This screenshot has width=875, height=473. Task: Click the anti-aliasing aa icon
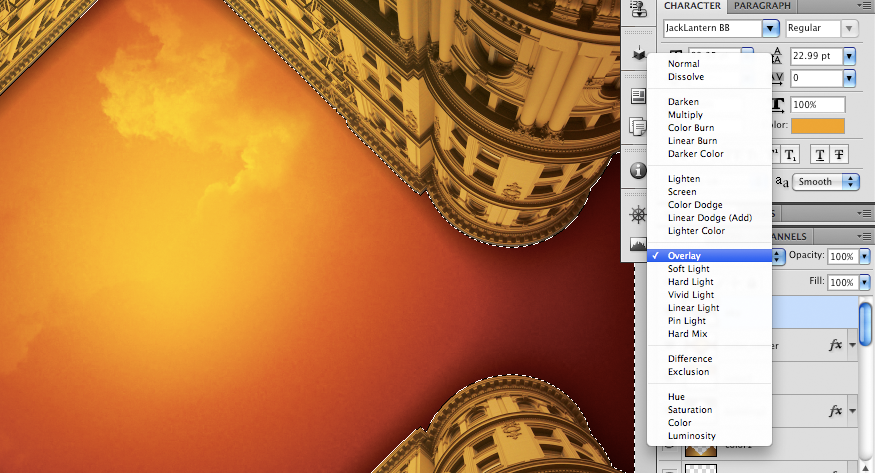[782, 181]
